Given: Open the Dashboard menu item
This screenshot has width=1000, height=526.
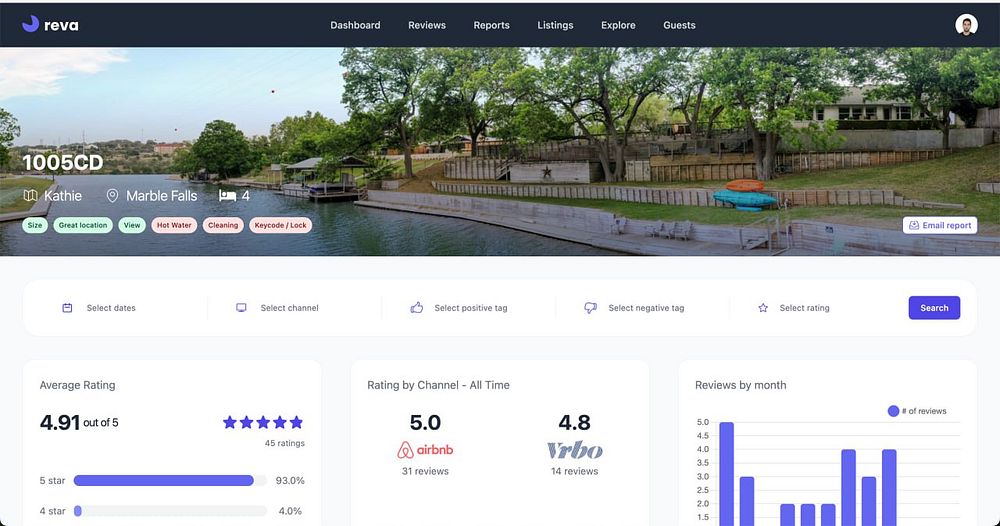Looking at the screenshot, I should [x=355, y=25].
